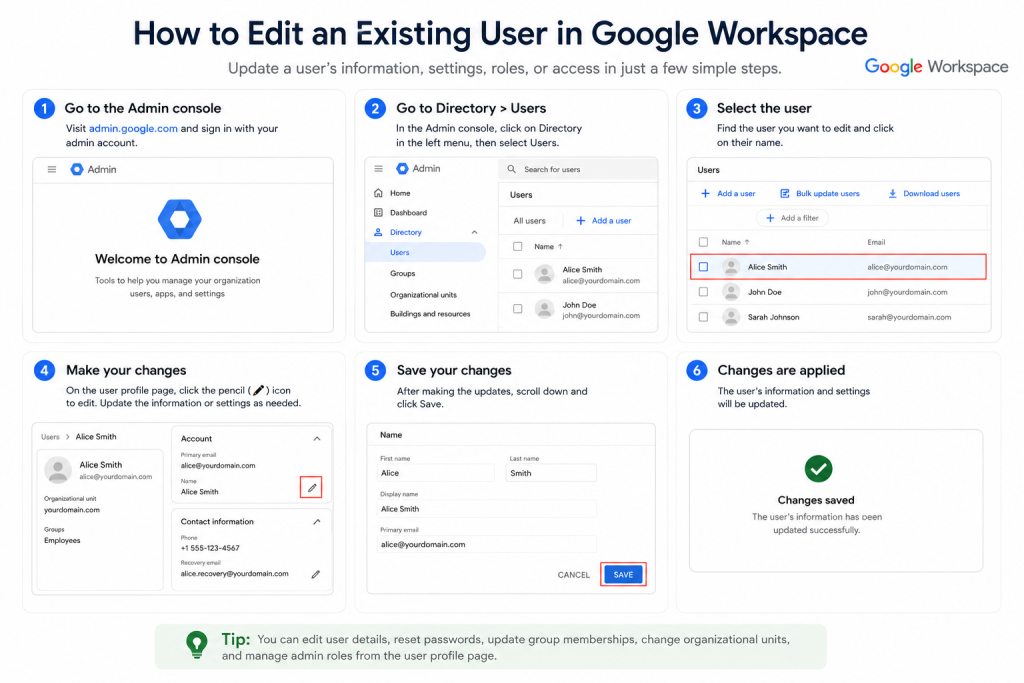1024x683 pixels.
Task: Click the pencil edit icon in Account section
Action: pos(312,488)
